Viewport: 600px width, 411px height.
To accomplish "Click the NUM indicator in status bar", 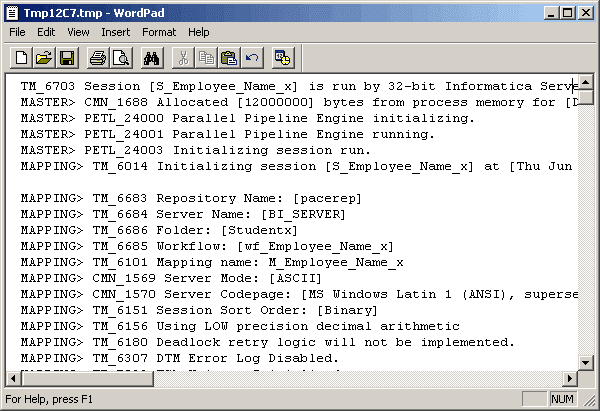I will tap(562, 399).
